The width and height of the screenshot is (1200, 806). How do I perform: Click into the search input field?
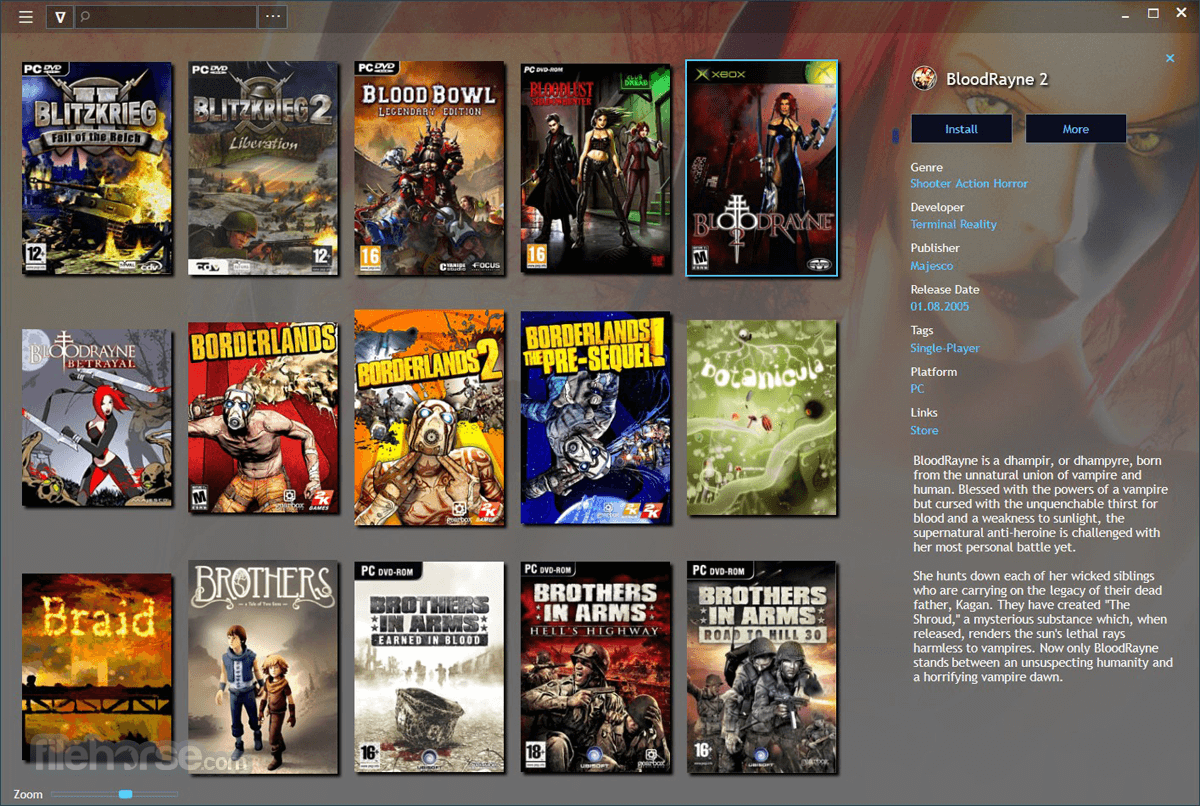(x=166, y=17)
